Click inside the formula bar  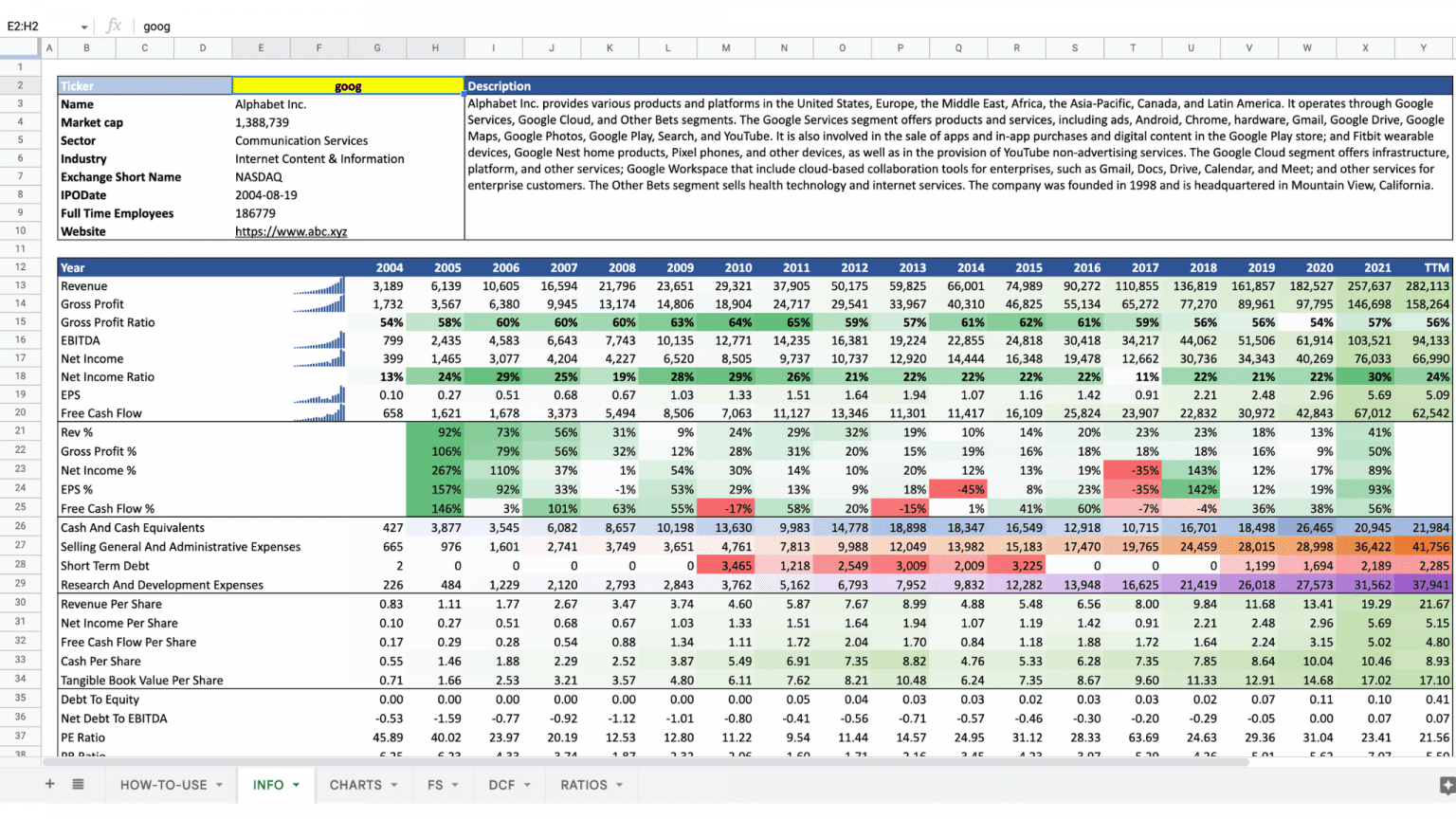click(x=379, y=26)
